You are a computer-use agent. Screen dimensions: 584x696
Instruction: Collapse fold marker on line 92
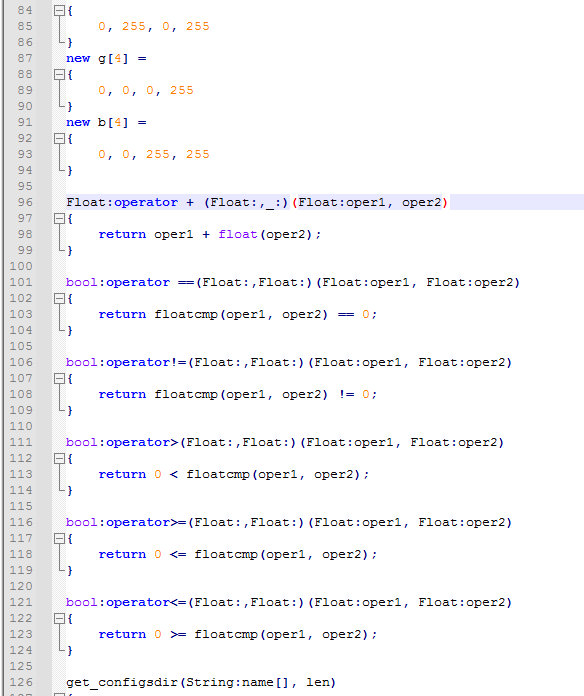[x=59, y=138]
